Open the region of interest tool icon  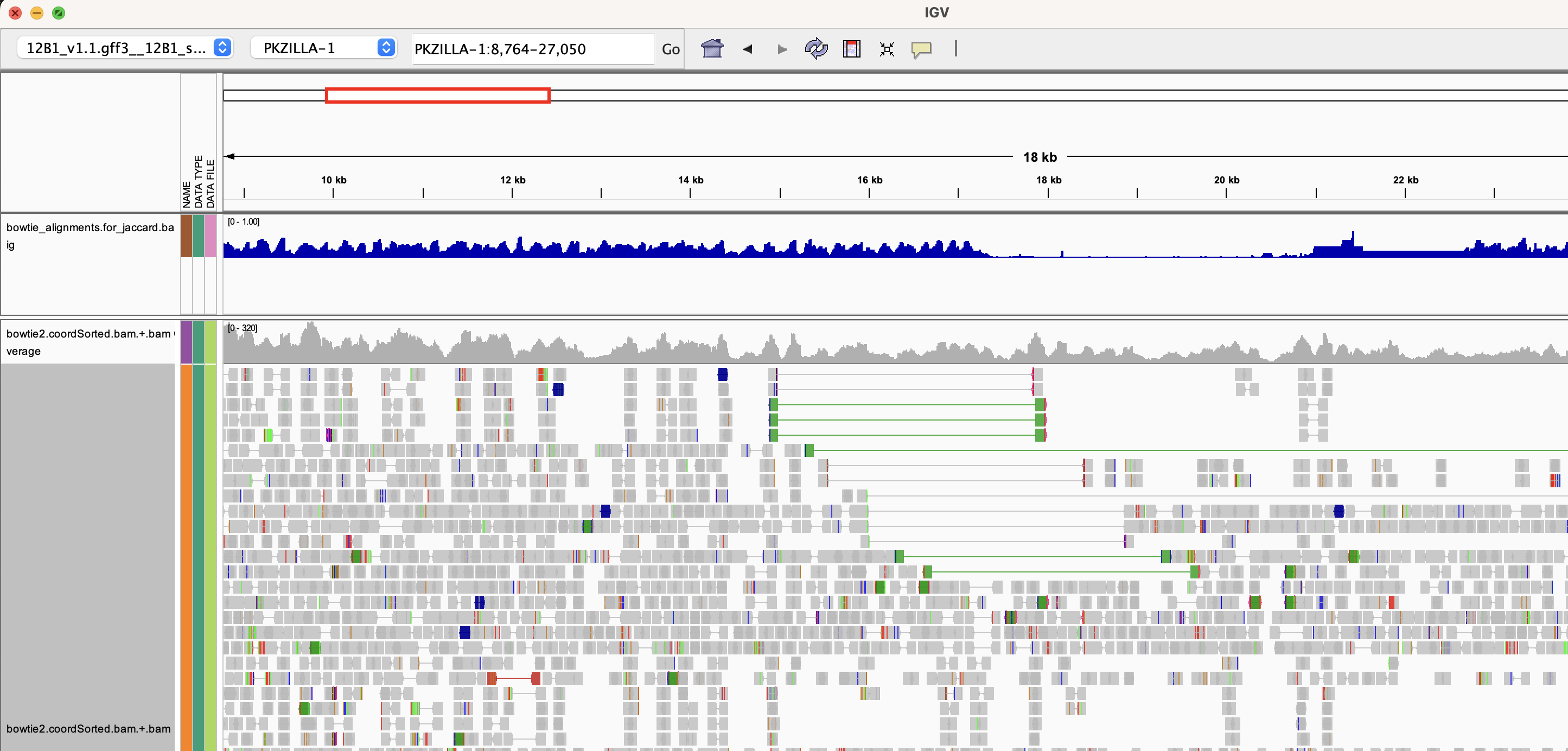click(851, 49)
